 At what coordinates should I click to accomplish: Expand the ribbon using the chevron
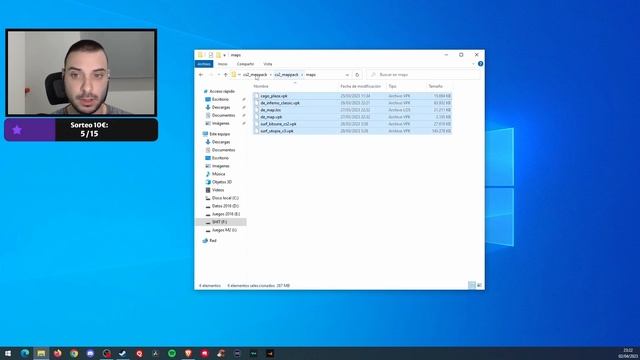pyautogui.click(x=473, y=64)
